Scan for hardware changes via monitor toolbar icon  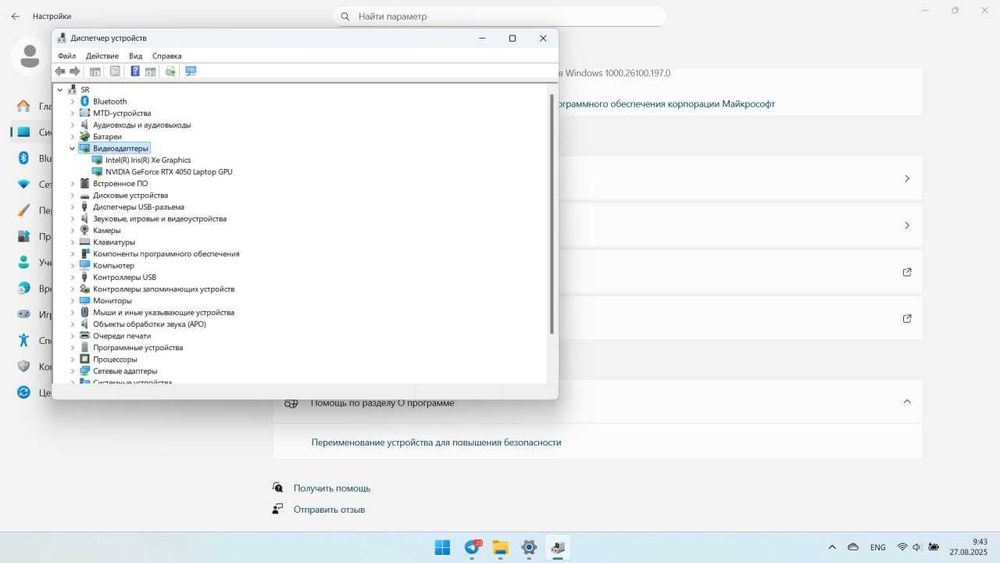tap(191, 71)
